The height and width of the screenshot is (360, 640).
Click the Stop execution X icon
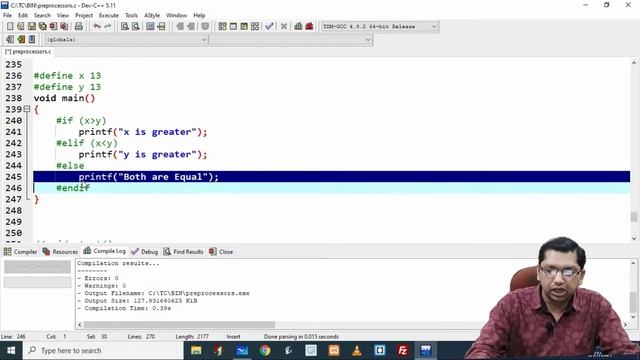click(284, 27)
